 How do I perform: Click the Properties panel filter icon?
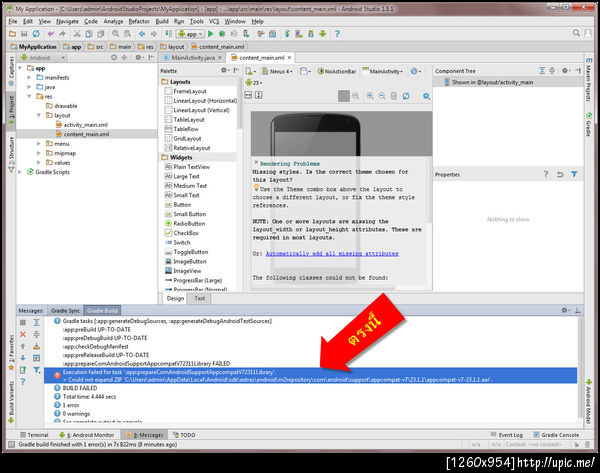574,175
